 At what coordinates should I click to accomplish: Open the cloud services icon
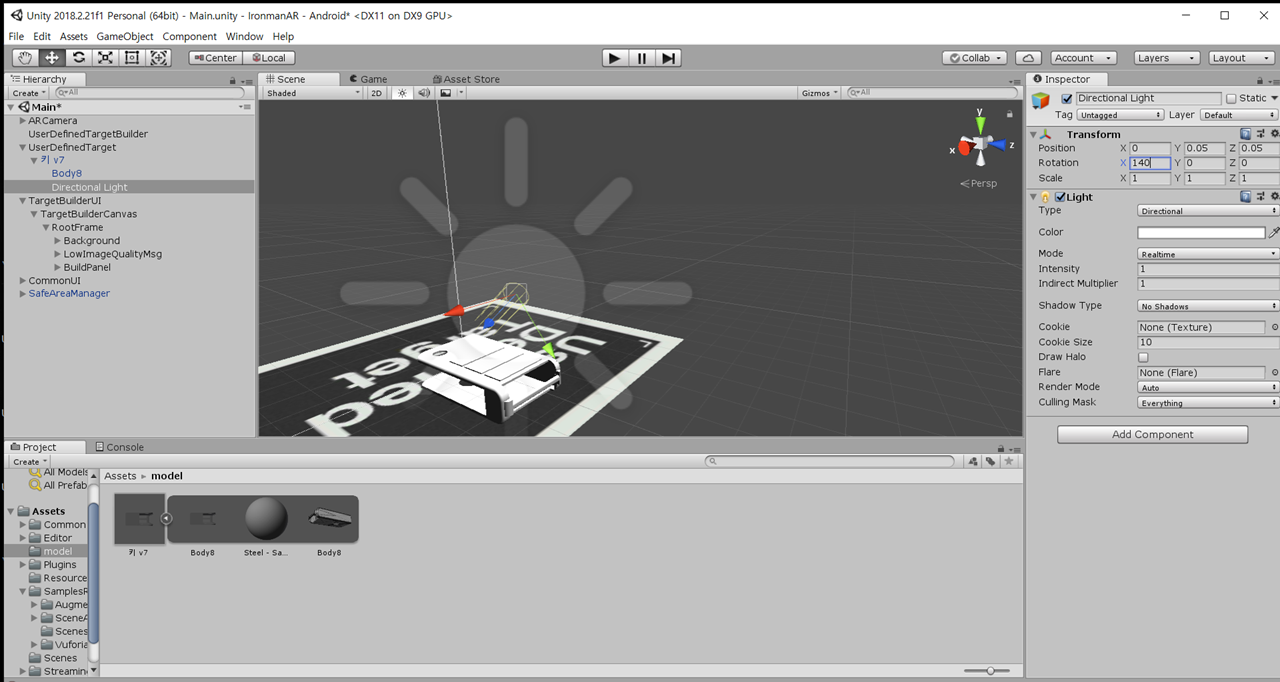click(x=1029, y=58)
